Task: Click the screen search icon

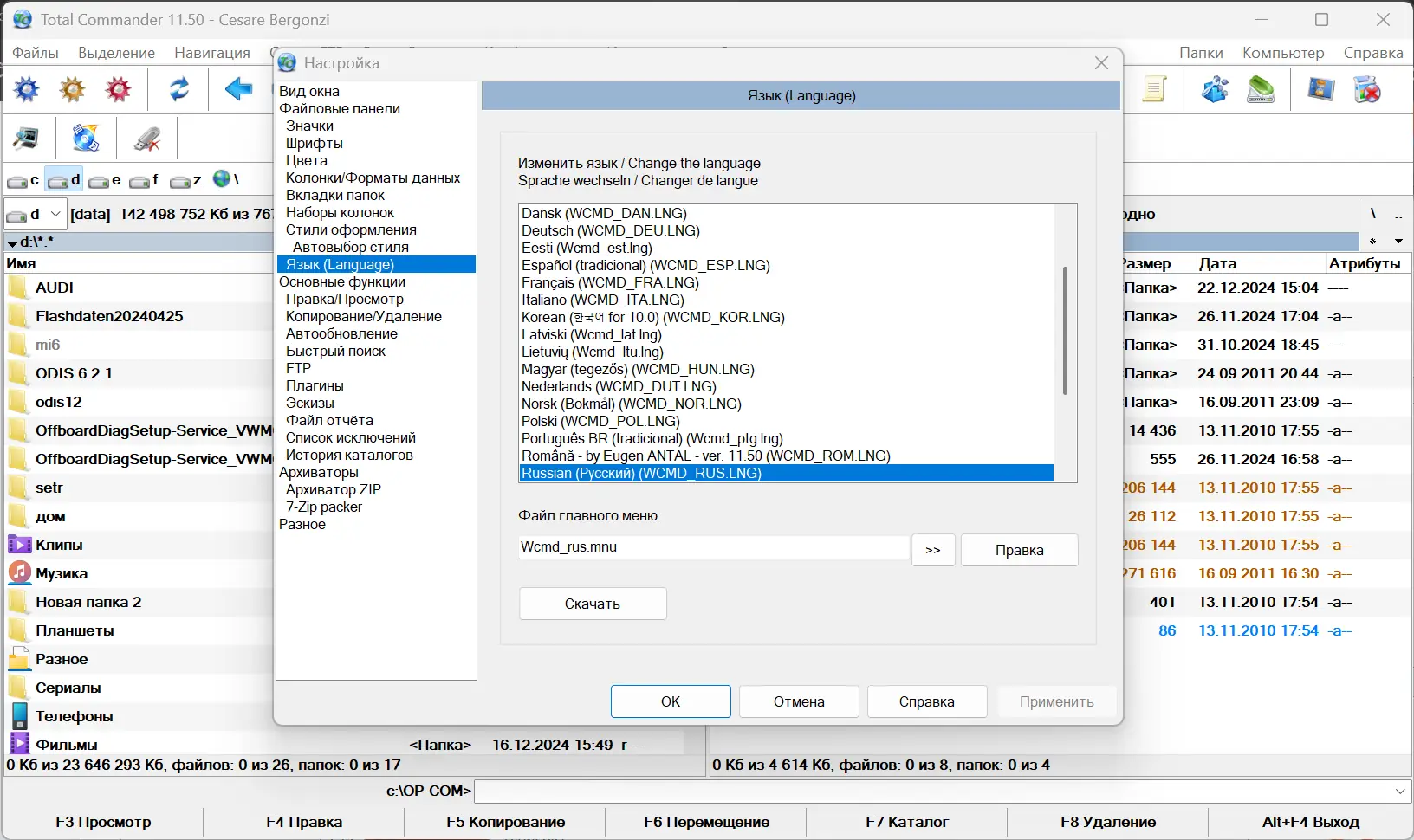Action: point(27,139)
